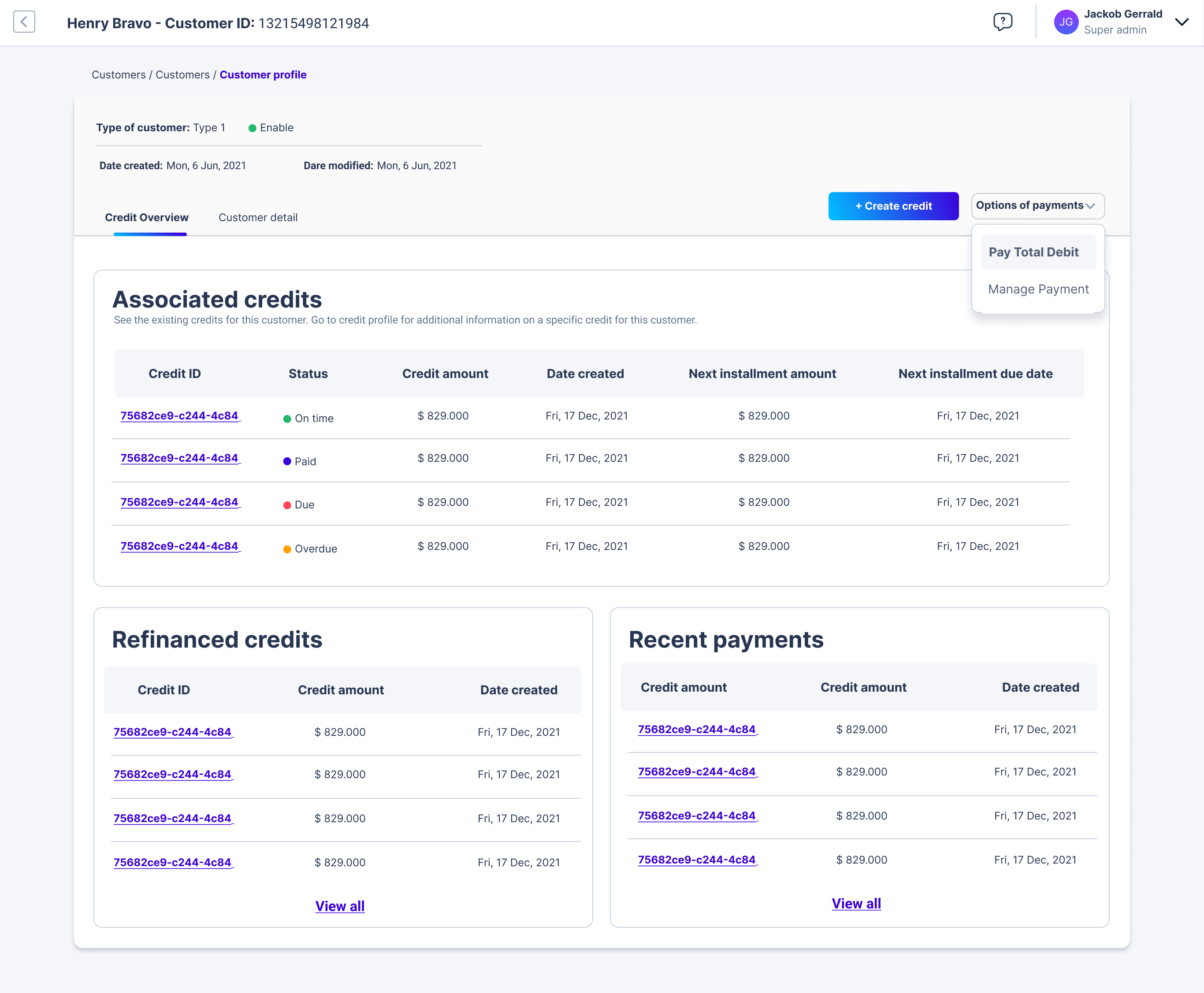Open credit ID link with Overdue status

click(x=179, y=546)
